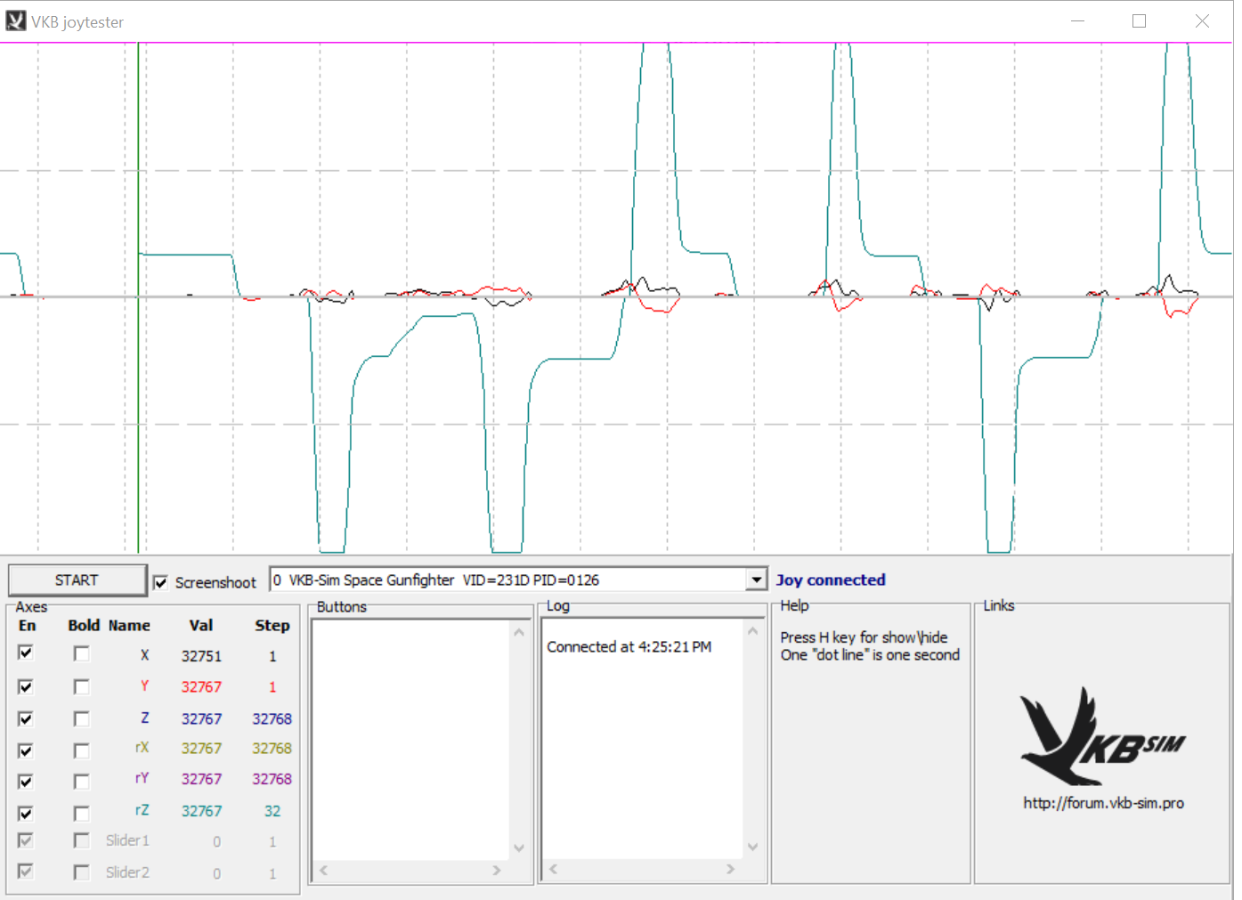Image resolution: width=1242 pixels, height=900 pixels.
Task: Uncheck the Screenshoot checkbox
Action: click(x=161, y=582)
